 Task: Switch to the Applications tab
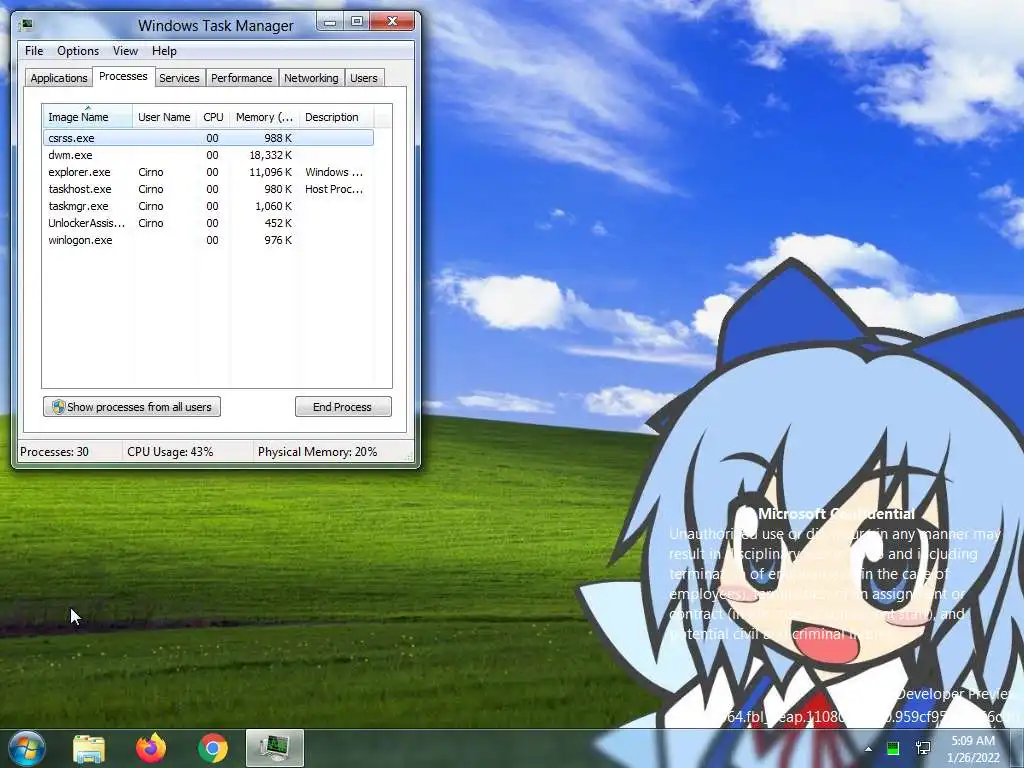59,78
